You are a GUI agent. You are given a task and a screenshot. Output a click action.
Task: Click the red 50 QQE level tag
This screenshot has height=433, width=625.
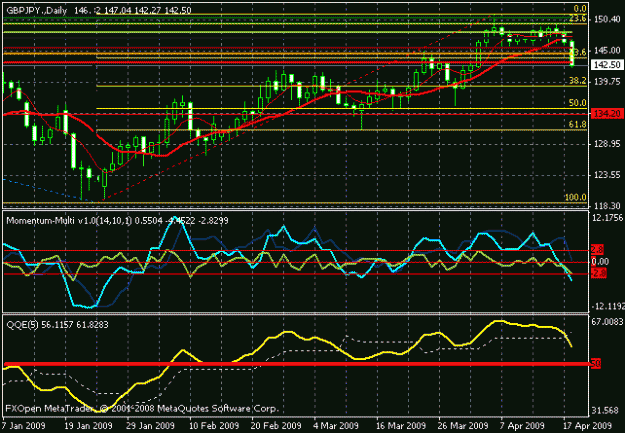596,364
